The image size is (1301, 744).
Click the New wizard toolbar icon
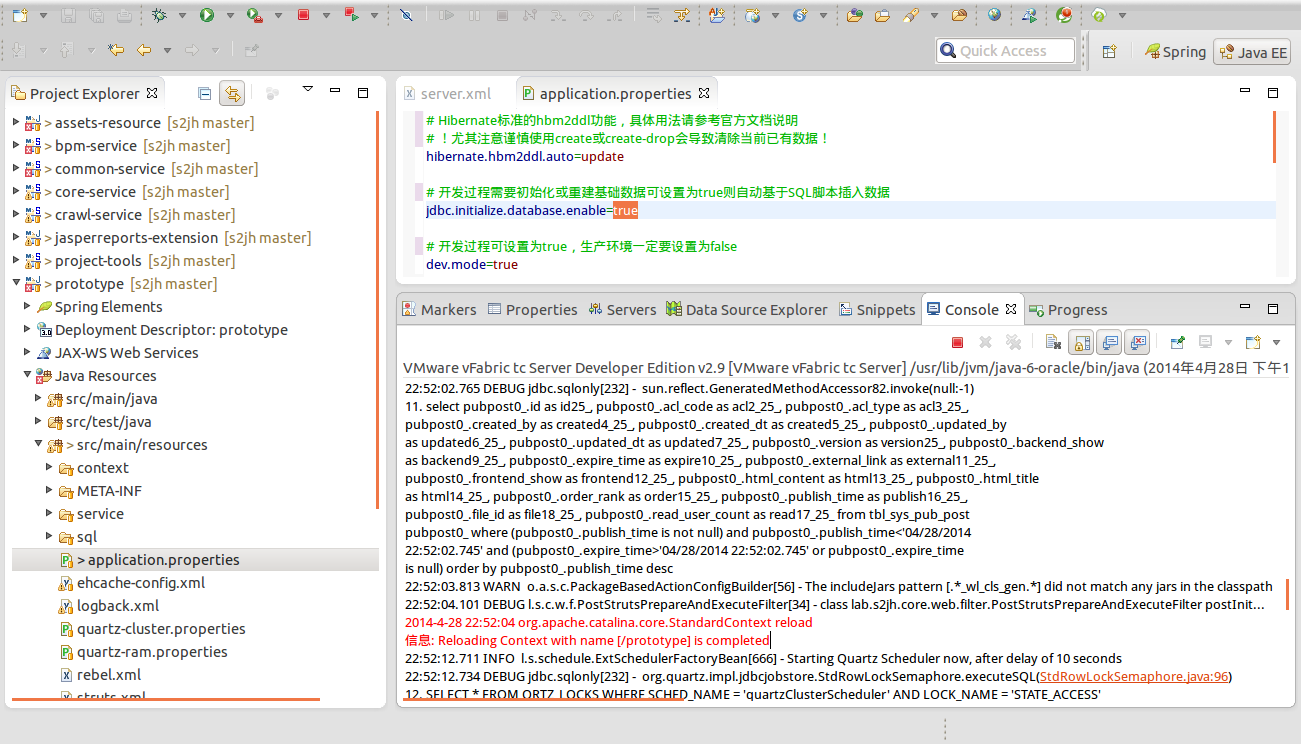coord(20,15)
